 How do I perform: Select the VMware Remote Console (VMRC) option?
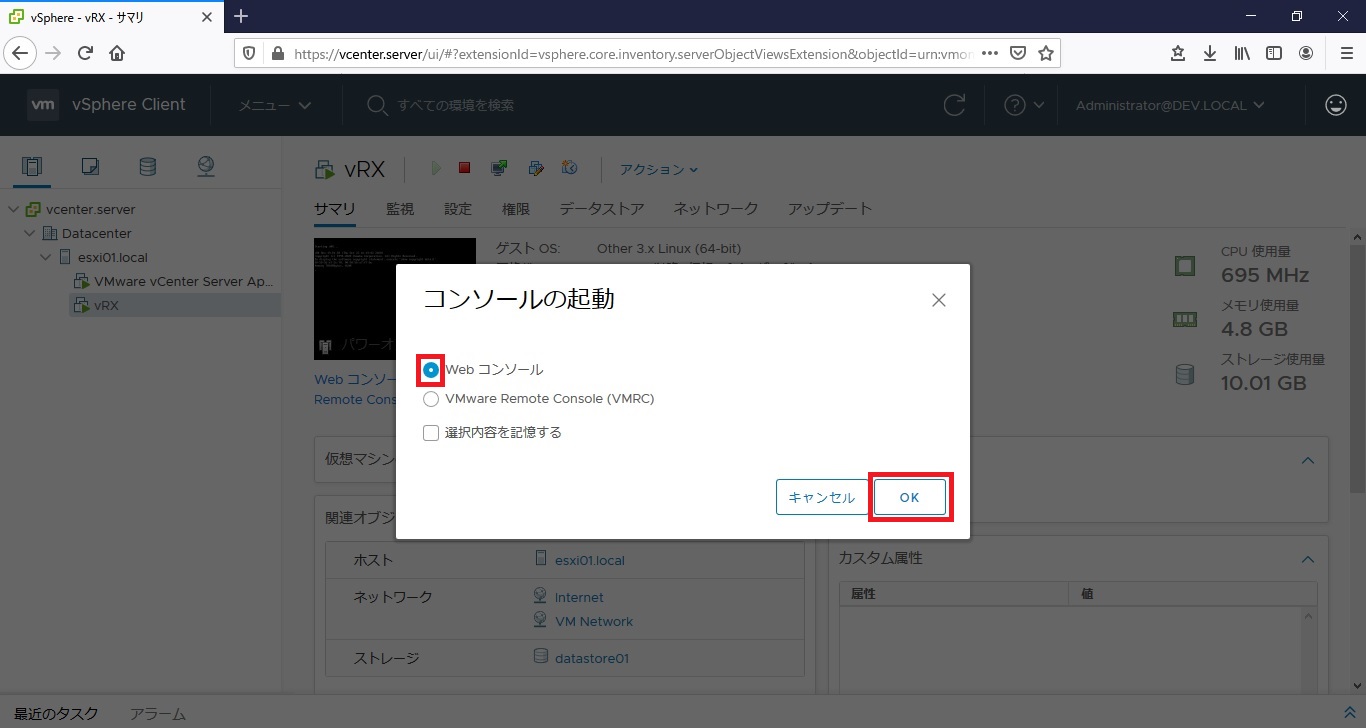pos(431,399)
